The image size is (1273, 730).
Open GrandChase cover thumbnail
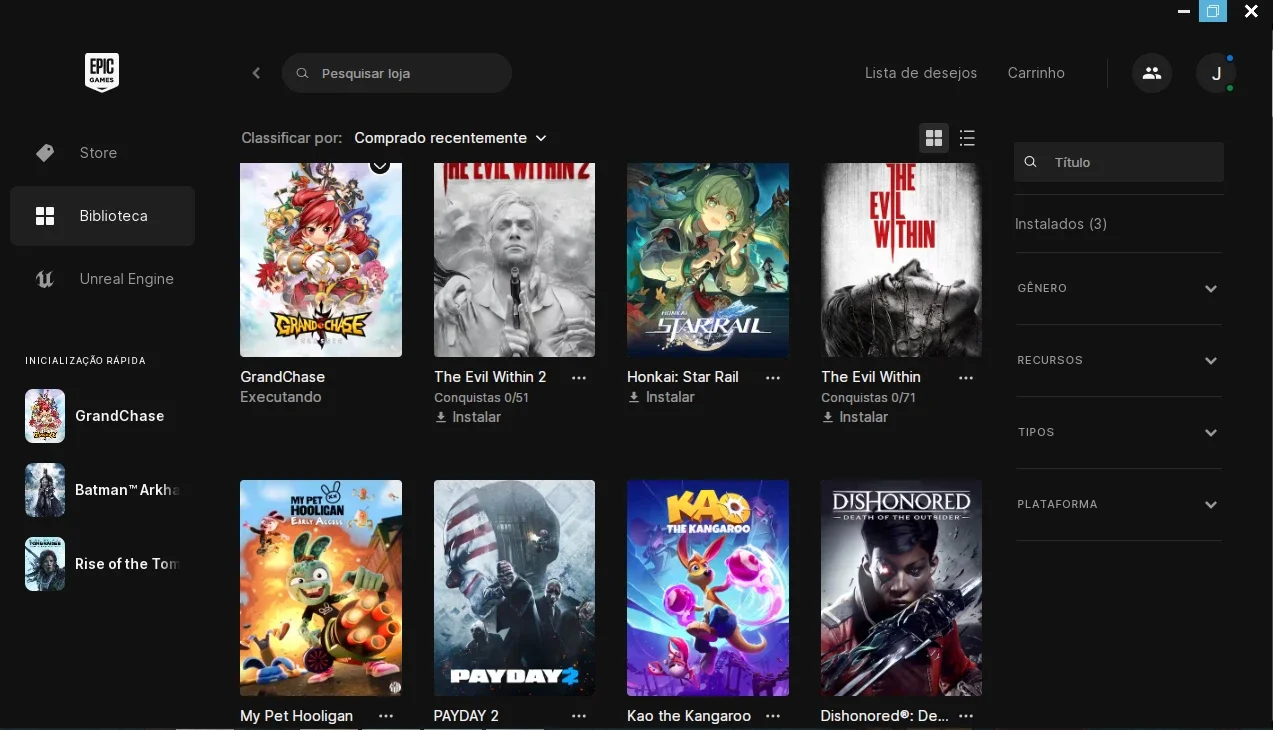[x=321, y=260]
